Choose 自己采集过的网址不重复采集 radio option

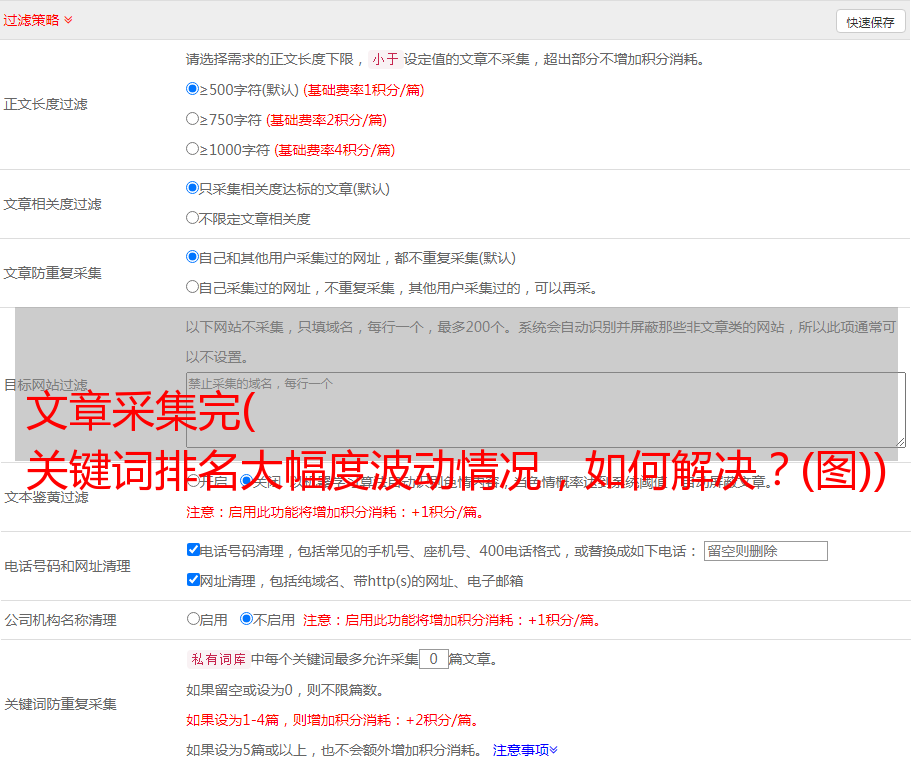[193, 287]
